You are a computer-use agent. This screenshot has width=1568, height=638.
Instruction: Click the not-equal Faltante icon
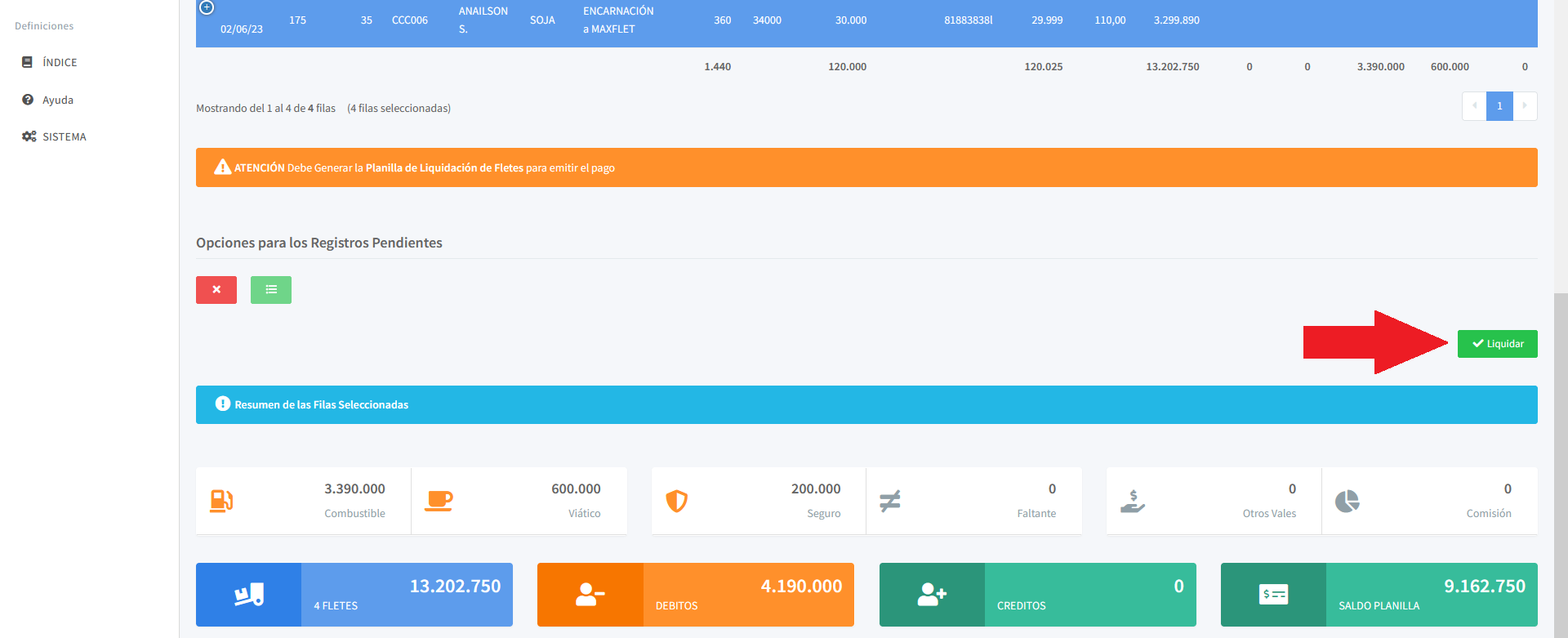889,500
